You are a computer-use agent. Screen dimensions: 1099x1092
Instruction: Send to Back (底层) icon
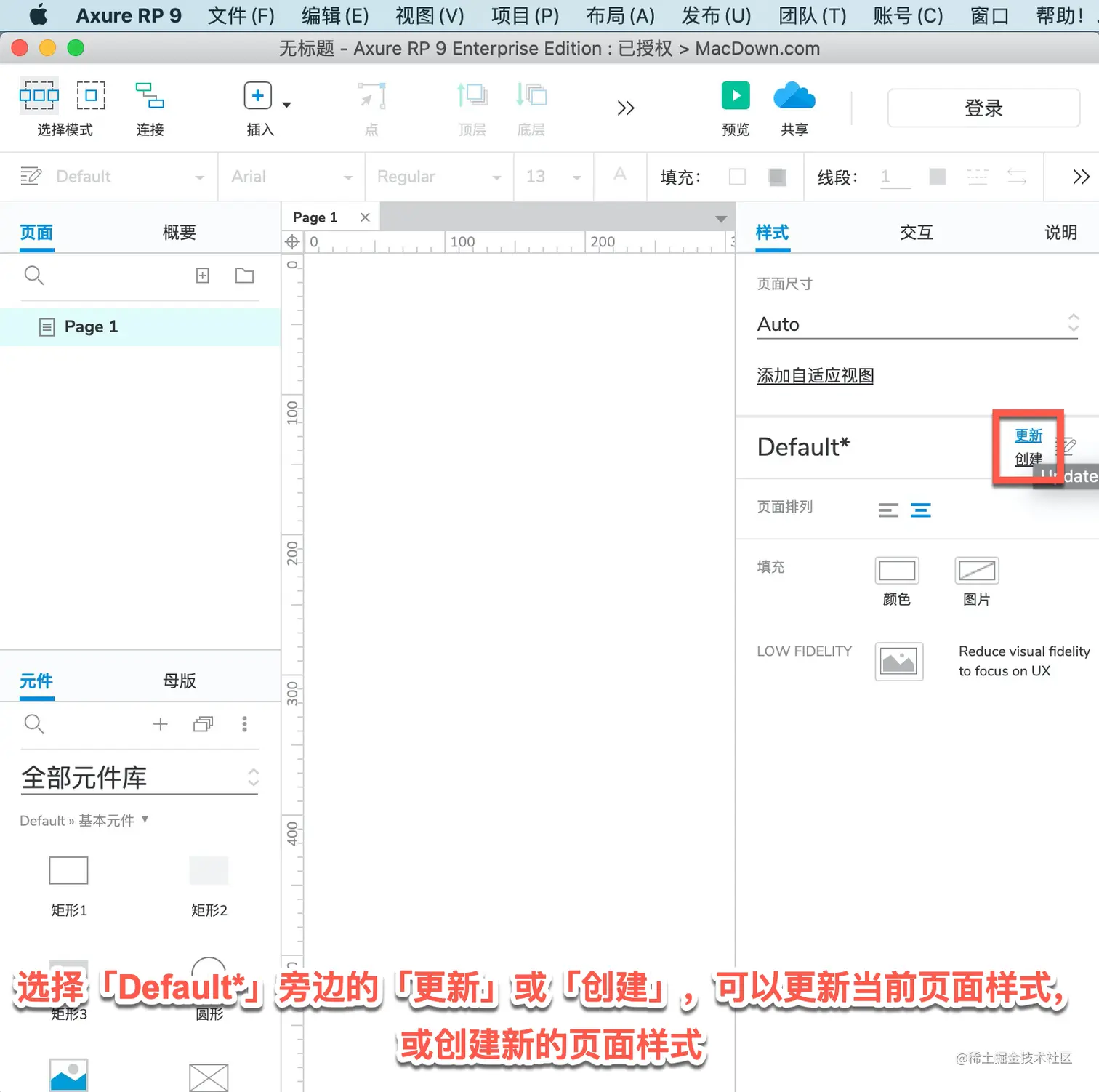pos(531,95)
